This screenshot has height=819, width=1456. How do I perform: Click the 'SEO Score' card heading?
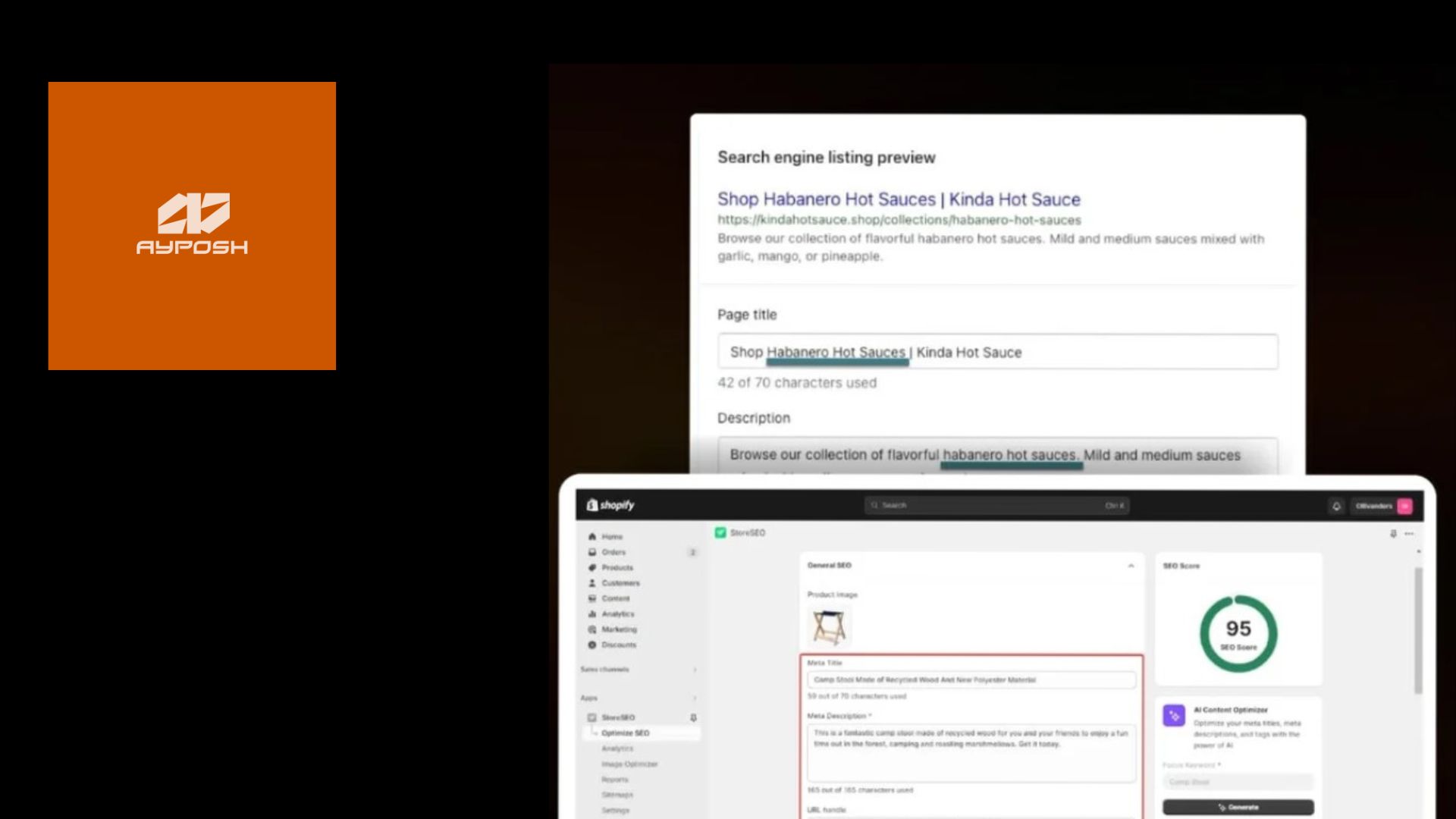click(x=1181, y=566)
